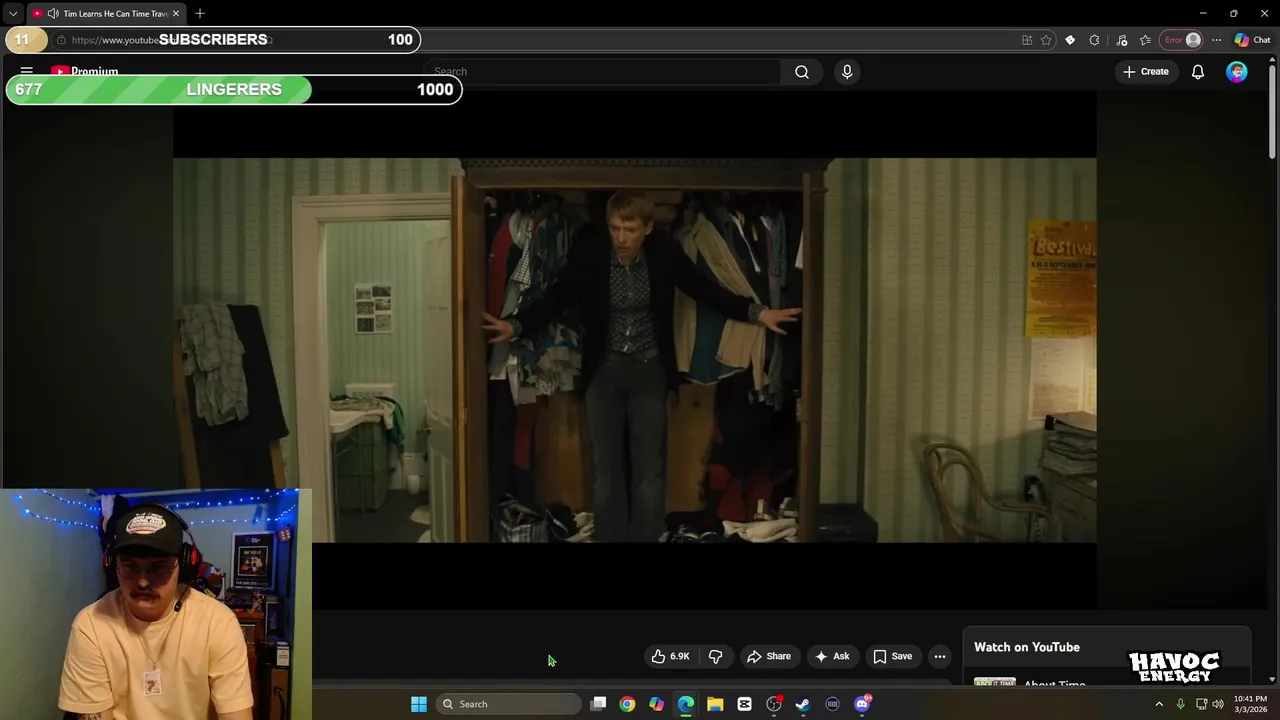Open Edge Settings and more ellipsis
Screen dimensions: 1280x720
[1216, 40]
